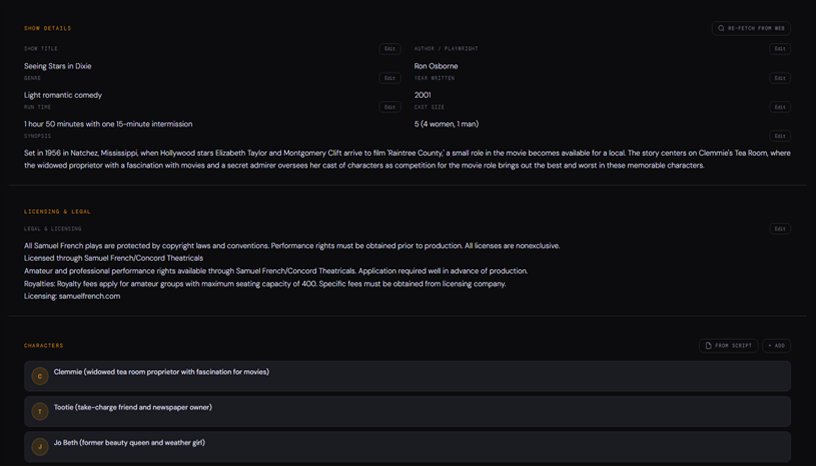816x466 pixels.
Task: Click Re-fetch from web button
Action: click(751, 28)
